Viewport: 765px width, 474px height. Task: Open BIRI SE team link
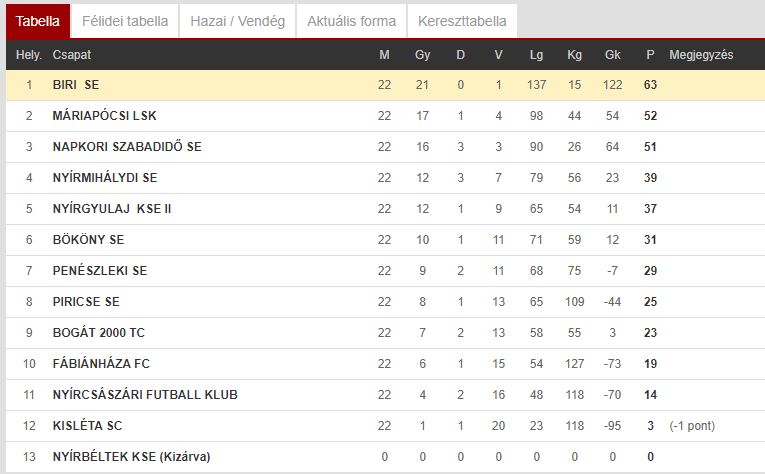tap(76, 85)
